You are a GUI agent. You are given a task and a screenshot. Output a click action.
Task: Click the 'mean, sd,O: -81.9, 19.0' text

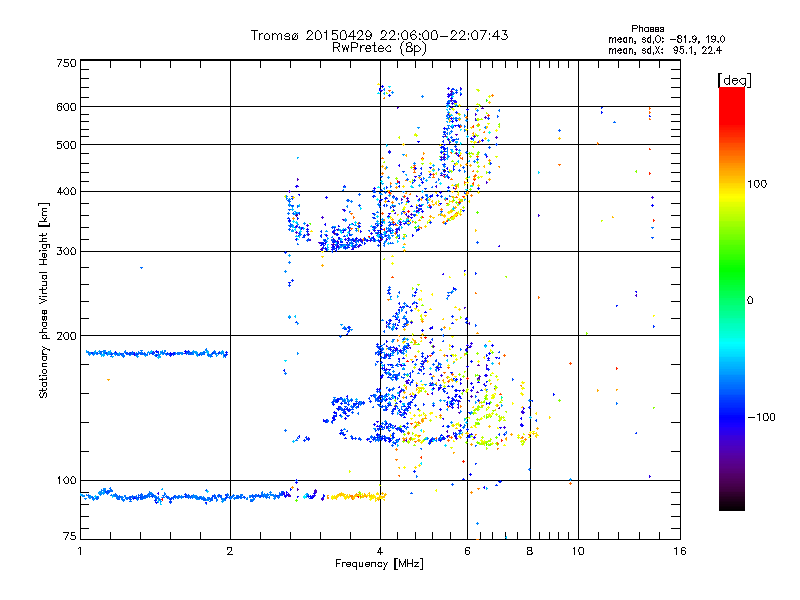click(x=666, y=39)
